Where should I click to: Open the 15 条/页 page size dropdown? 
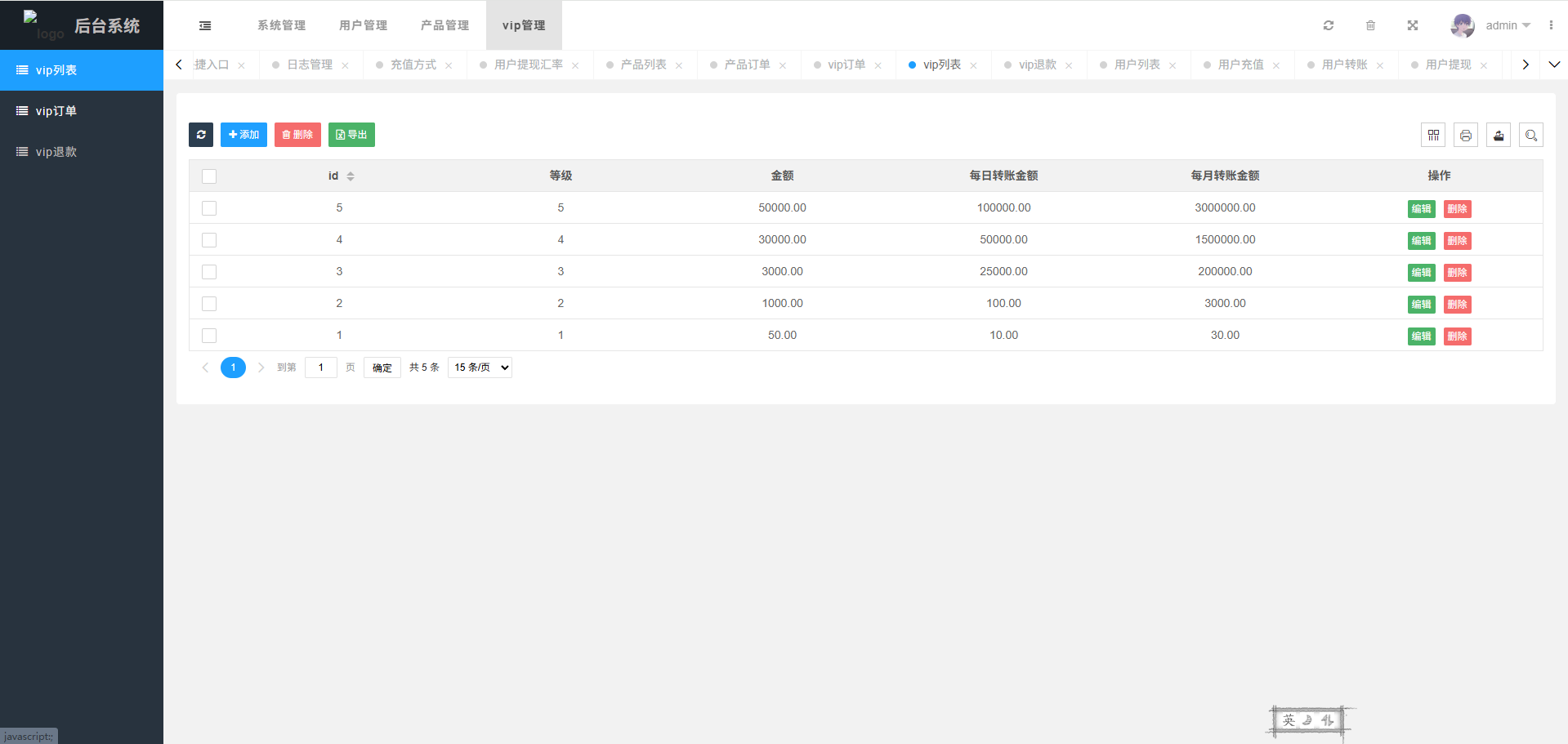click(480, 368)
